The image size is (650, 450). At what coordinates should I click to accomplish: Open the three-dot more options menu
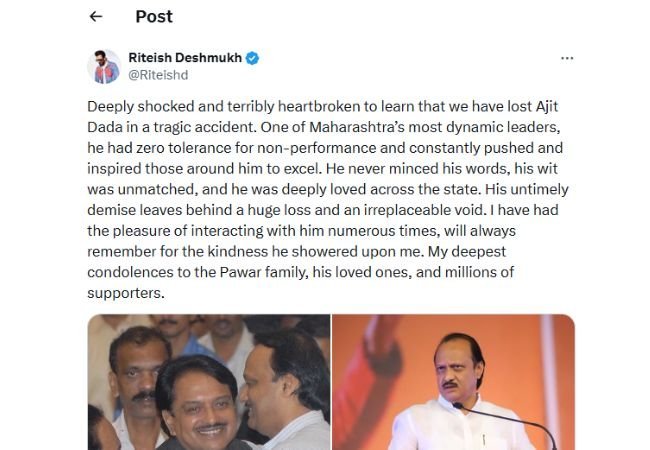pos(567,59)
